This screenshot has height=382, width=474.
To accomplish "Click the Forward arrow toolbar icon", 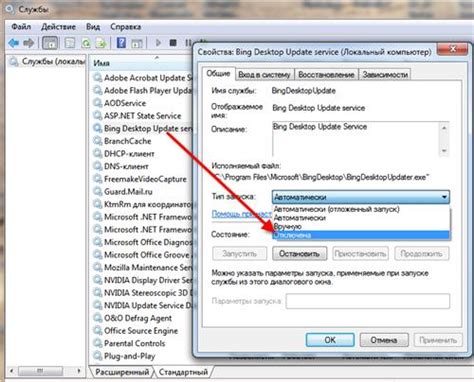I will (29, 43).
